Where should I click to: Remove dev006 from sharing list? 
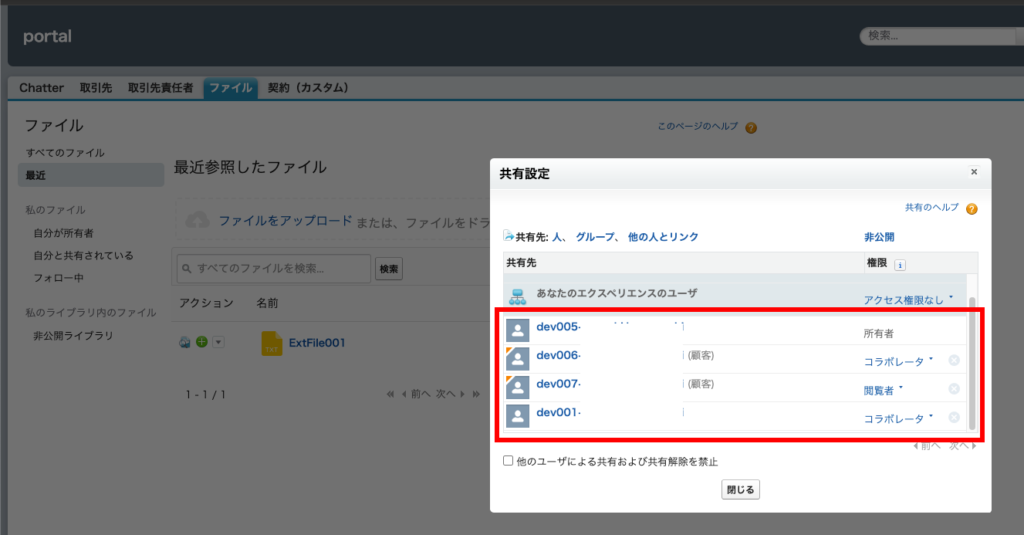pos(953,361)
